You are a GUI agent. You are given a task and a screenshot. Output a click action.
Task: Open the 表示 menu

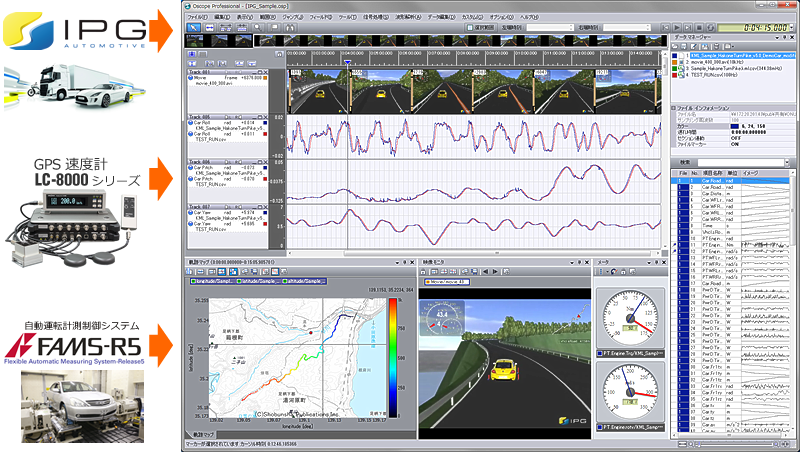245,17
